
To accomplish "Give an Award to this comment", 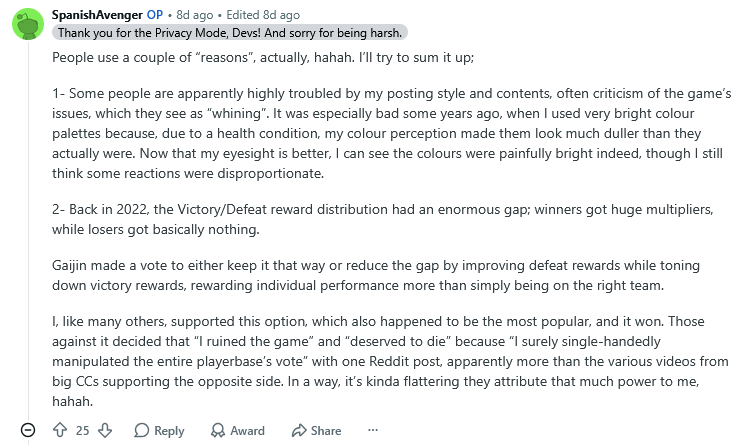I will point(238,431).
